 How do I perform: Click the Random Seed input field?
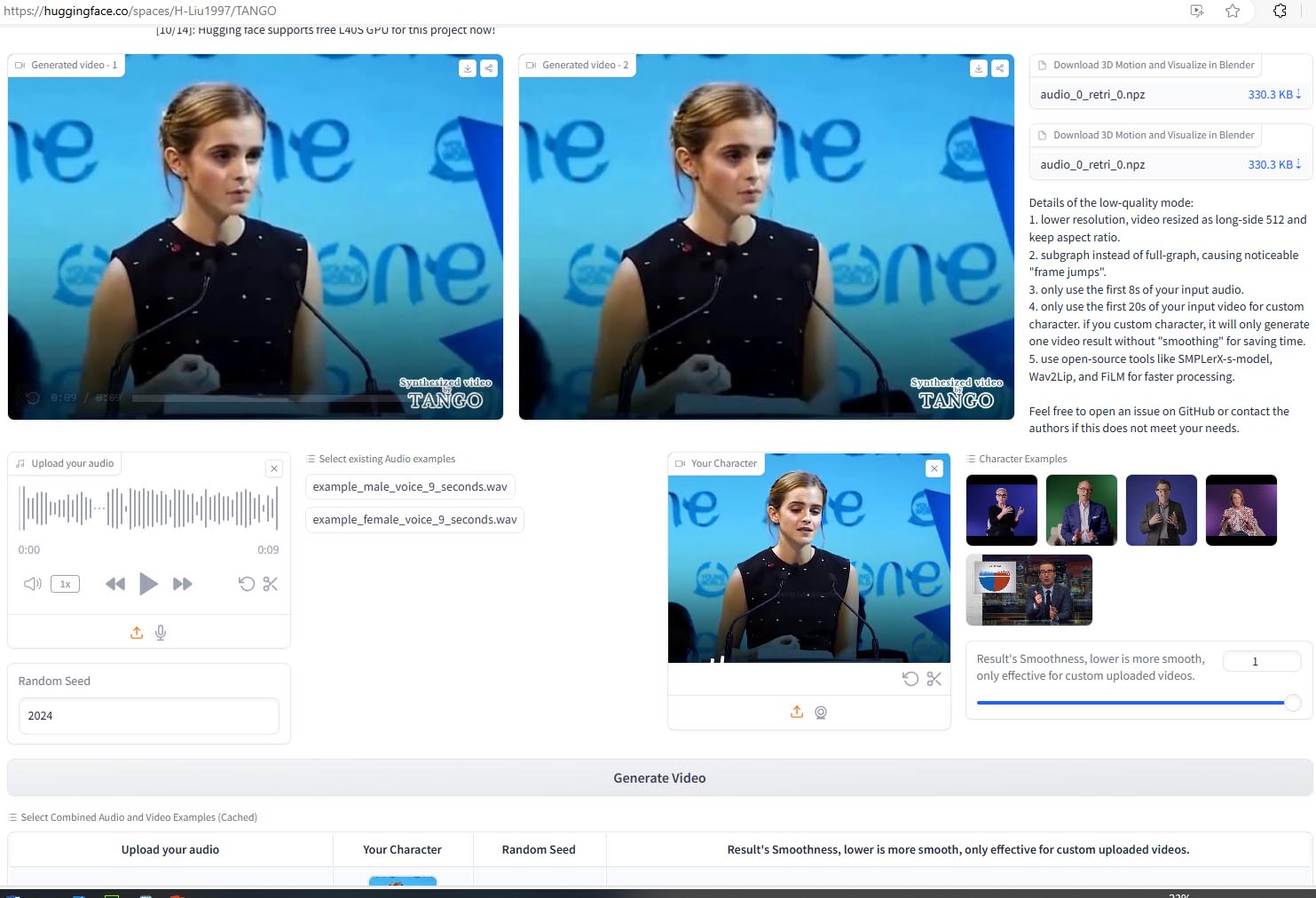click(148, 715)
